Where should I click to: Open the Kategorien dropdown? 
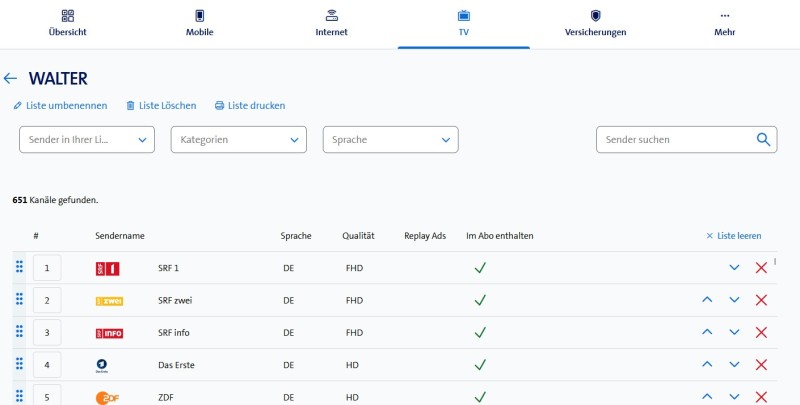(x=238, y=140)
